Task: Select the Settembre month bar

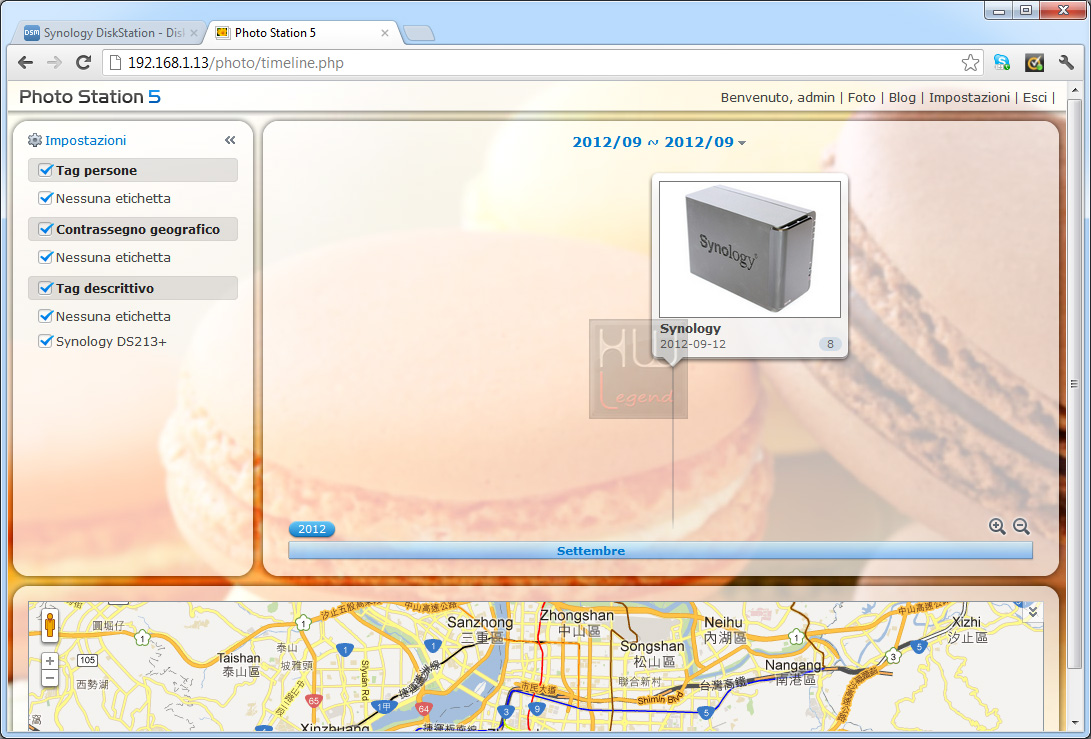Action: click(x=660, y=550)
